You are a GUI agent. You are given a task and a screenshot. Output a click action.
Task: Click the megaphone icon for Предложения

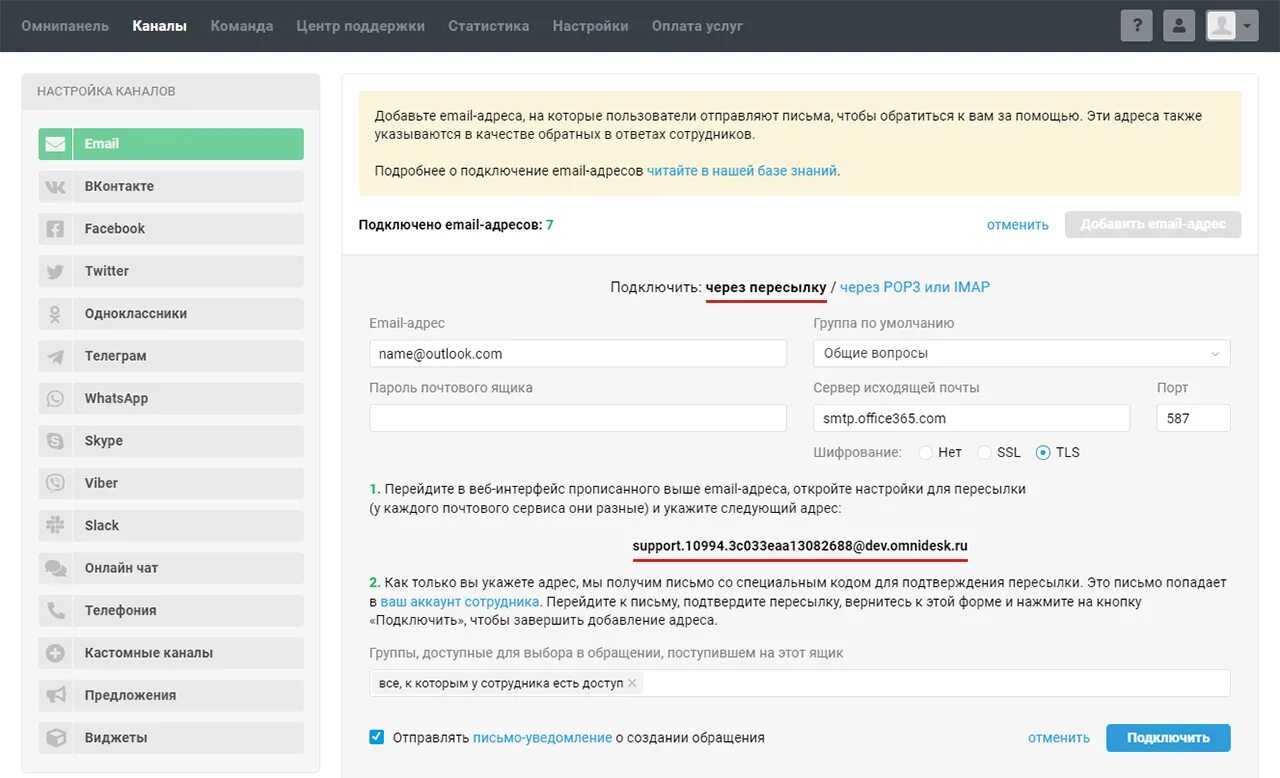click(x=55, y=695)
